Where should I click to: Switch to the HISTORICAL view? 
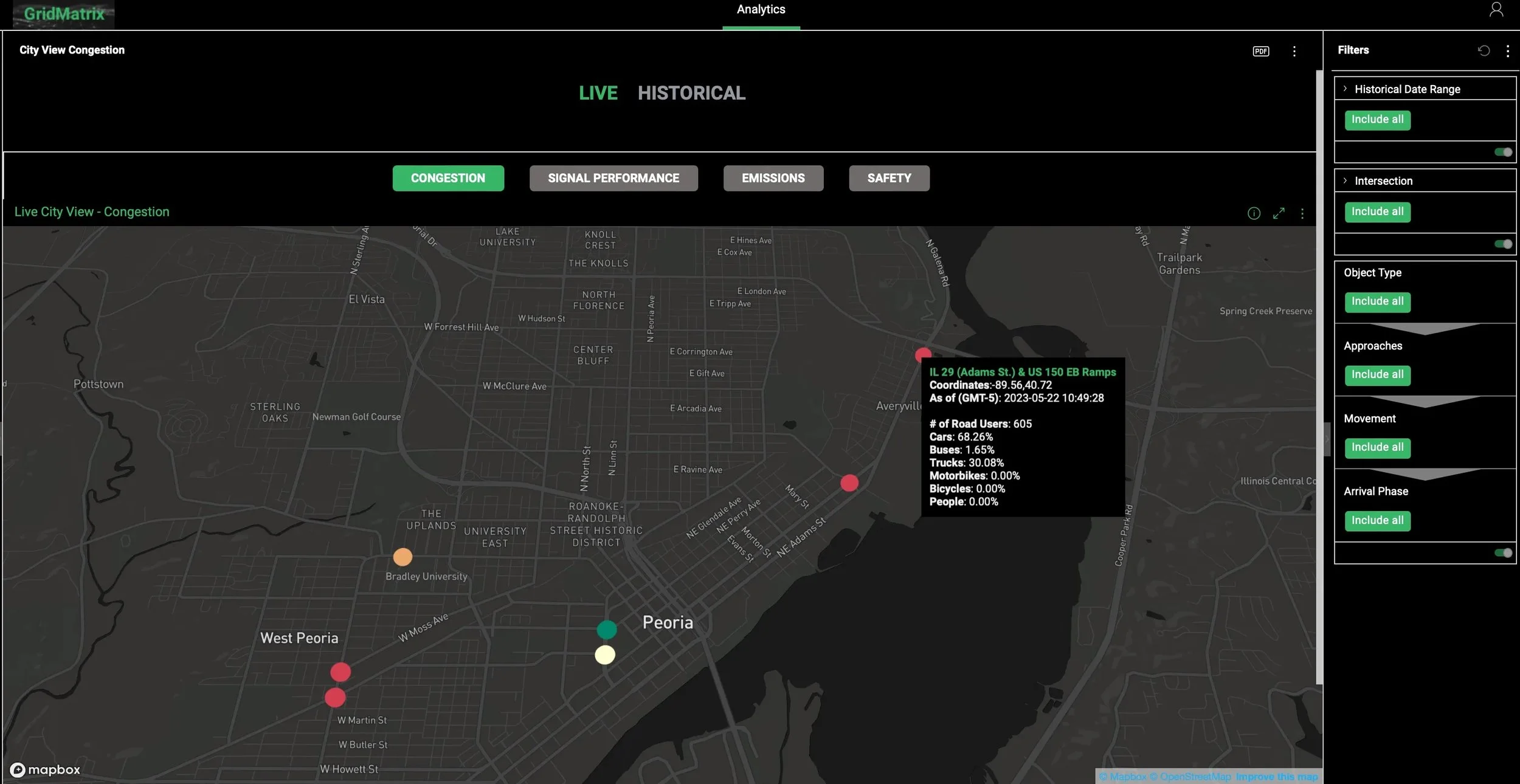(x=691, y=93)
